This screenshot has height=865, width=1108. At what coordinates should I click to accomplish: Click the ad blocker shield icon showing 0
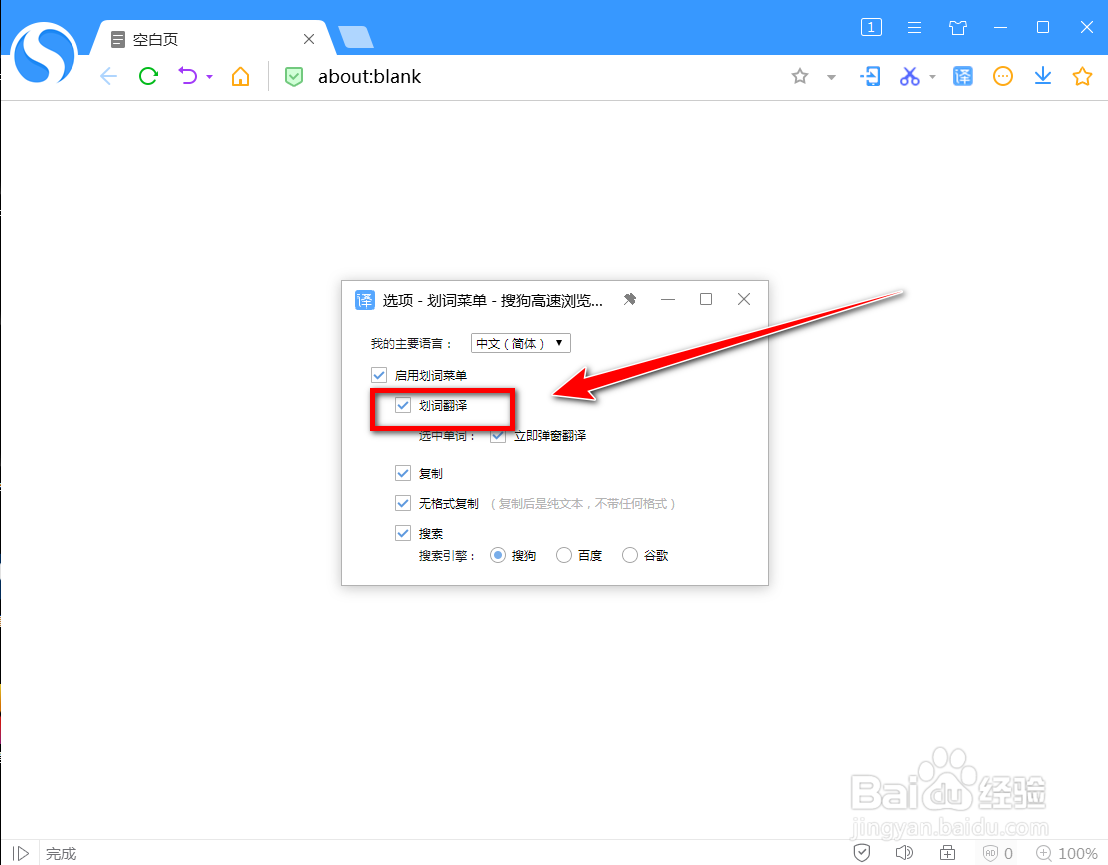tap(998, 853)
